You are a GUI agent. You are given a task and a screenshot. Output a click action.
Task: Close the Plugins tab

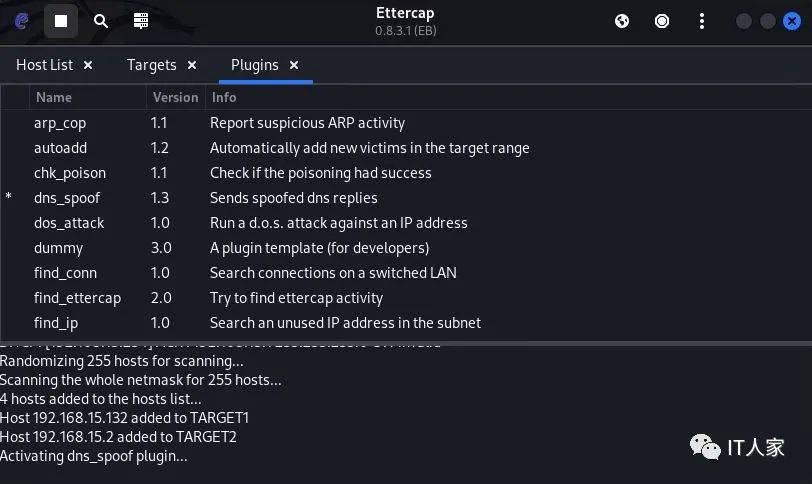click(294, 65)
